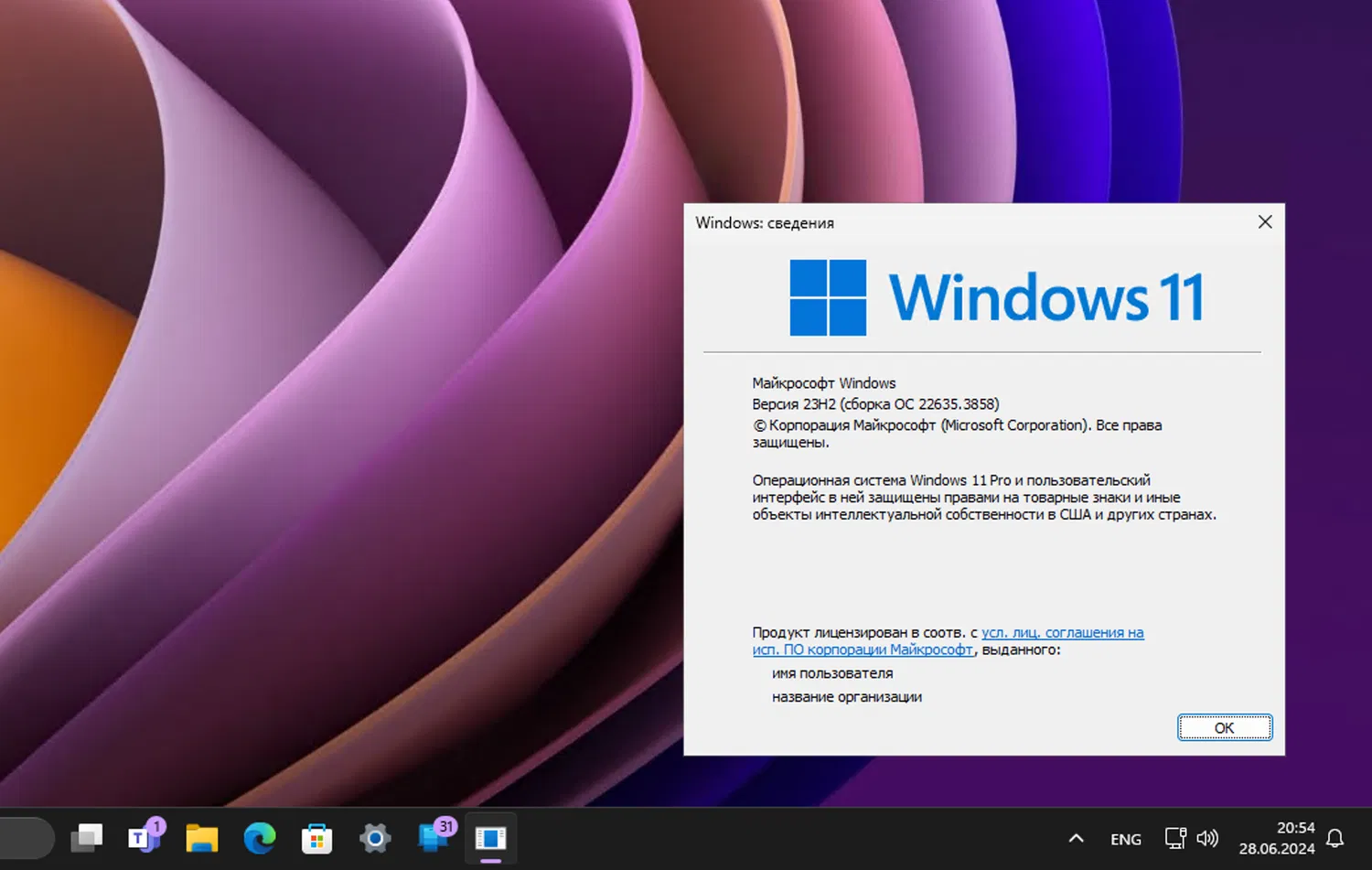
Task: Open the Microsoft Store
Action: (316, 838)
